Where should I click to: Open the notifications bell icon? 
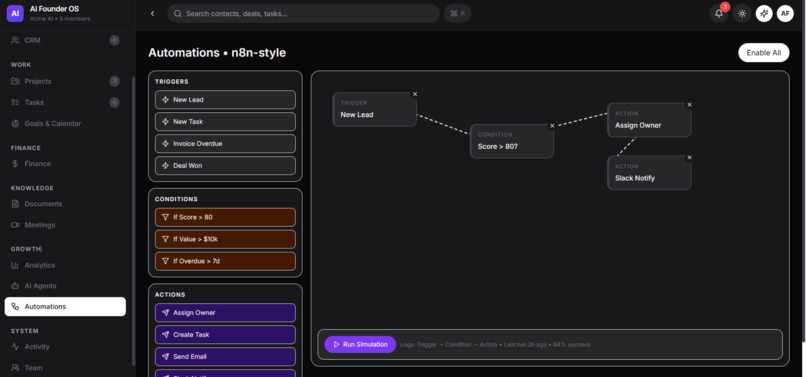tap(719, 14)
